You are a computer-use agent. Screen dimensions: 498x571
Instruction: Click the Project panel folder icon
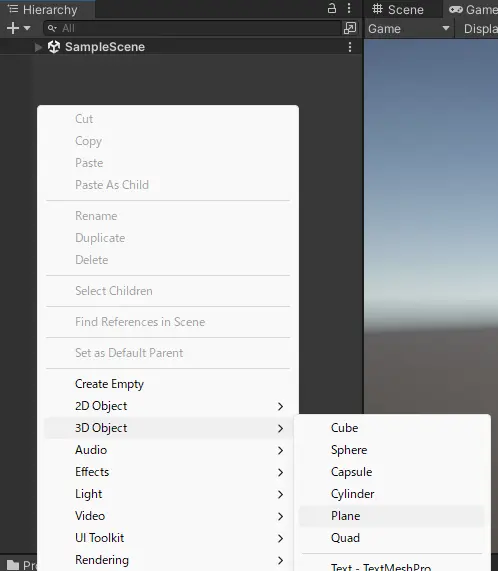click(x=13, y=565)
